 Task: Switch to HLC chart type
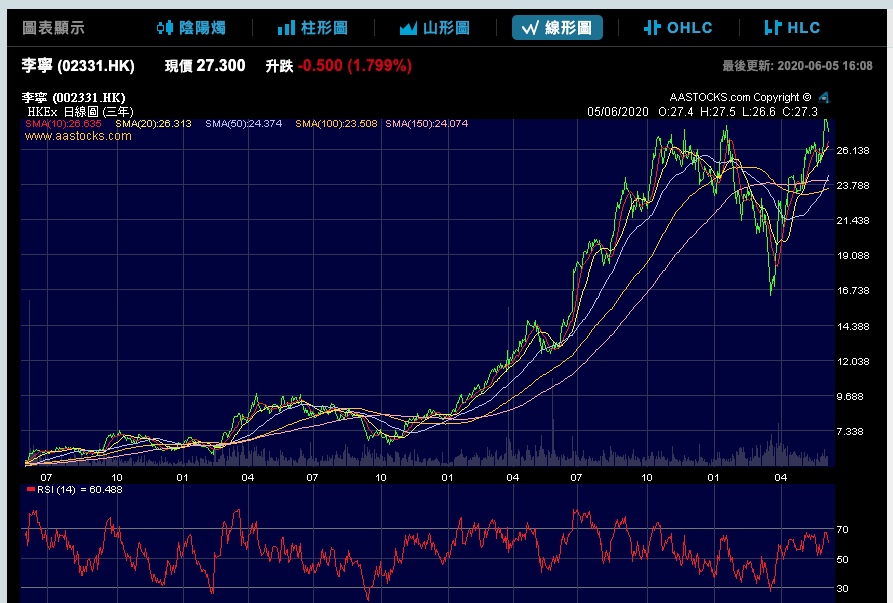792,28
